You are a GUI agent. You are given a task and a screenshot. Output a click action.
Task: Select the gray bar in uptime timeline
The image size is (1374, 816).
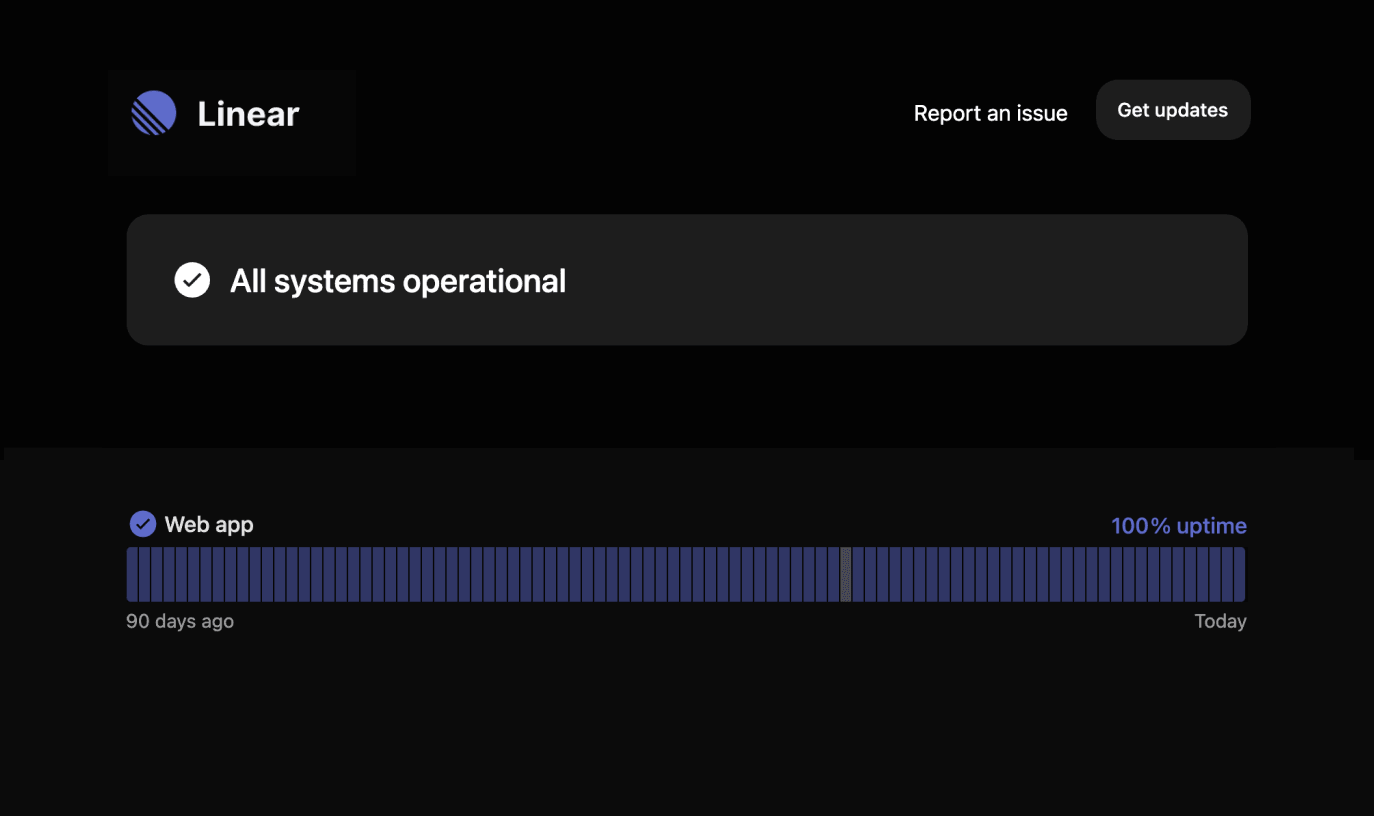[x=845, y=574]
